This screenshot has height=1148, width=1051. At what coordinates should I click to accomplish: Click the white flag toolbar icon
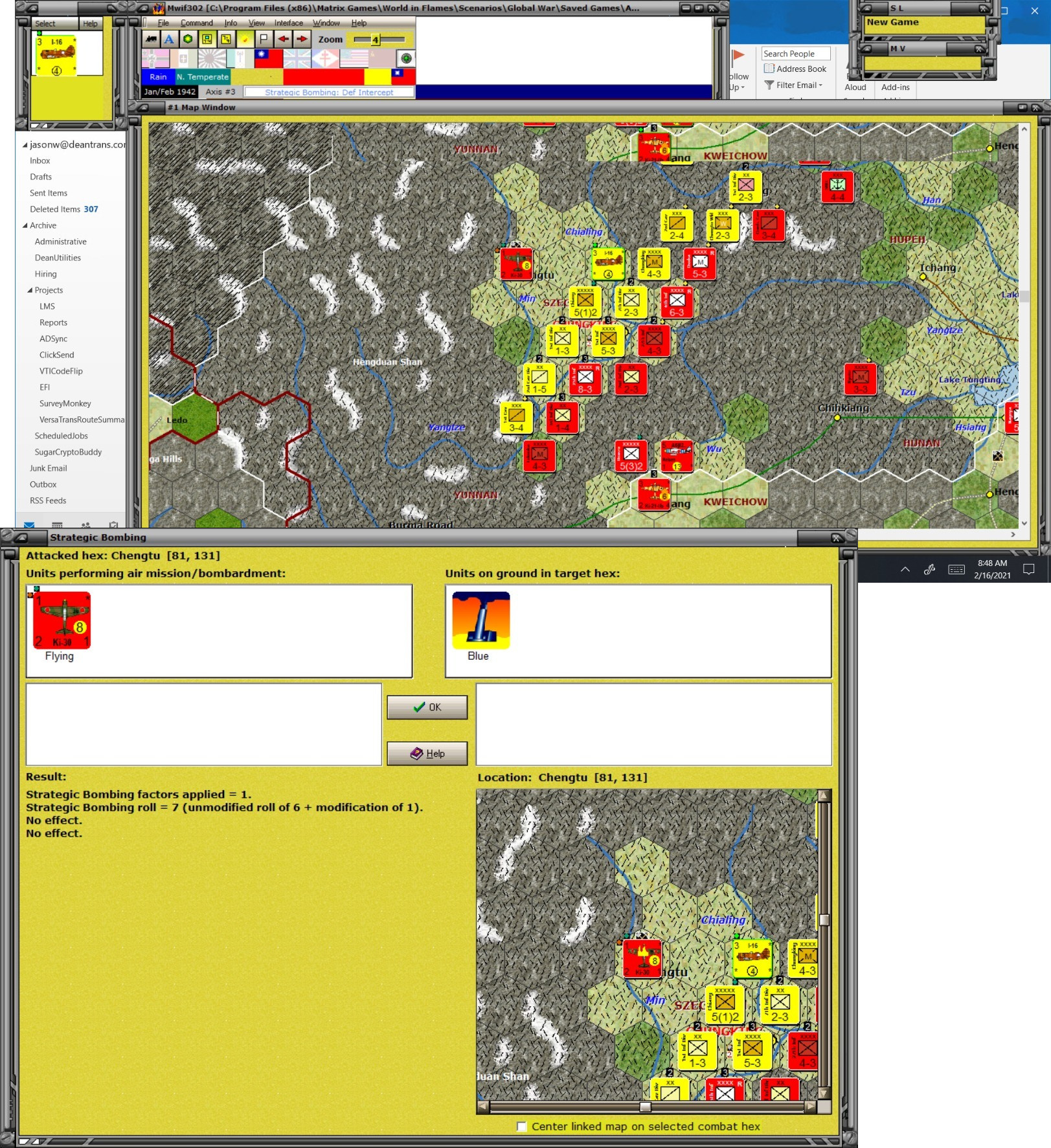264,39
